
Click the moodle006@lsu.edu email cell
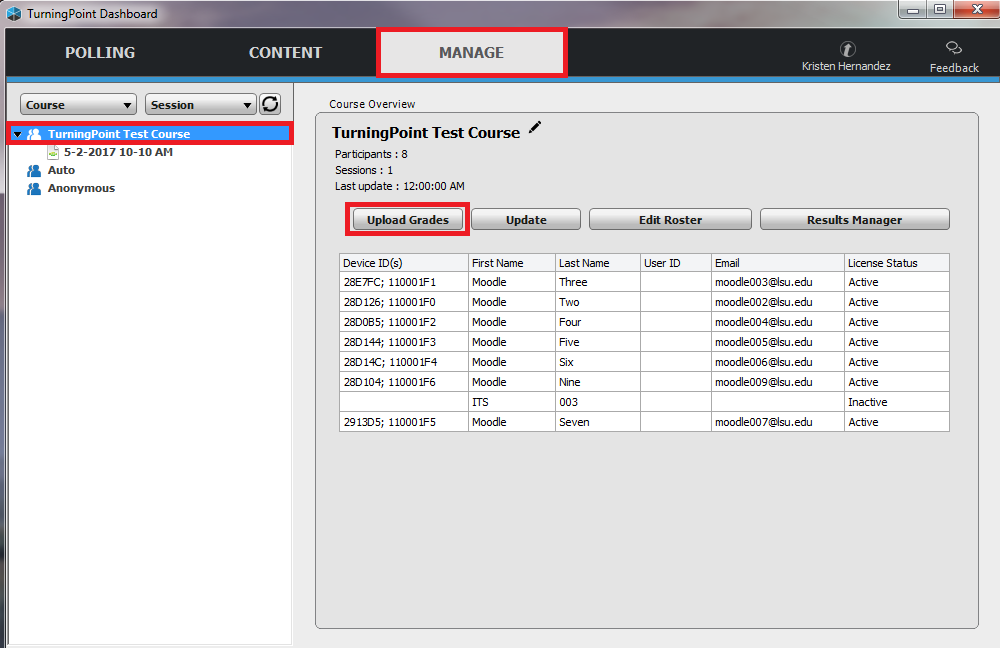[777, 362]
